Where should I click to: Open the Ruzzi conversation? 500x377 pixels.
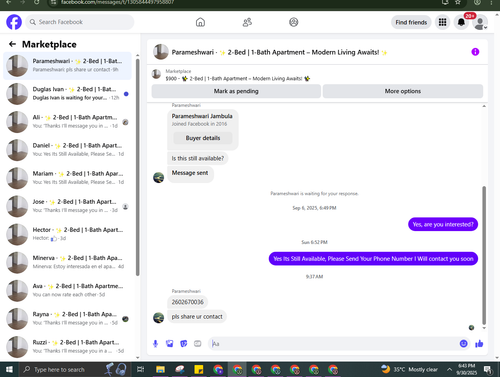[x=67, y=347]
